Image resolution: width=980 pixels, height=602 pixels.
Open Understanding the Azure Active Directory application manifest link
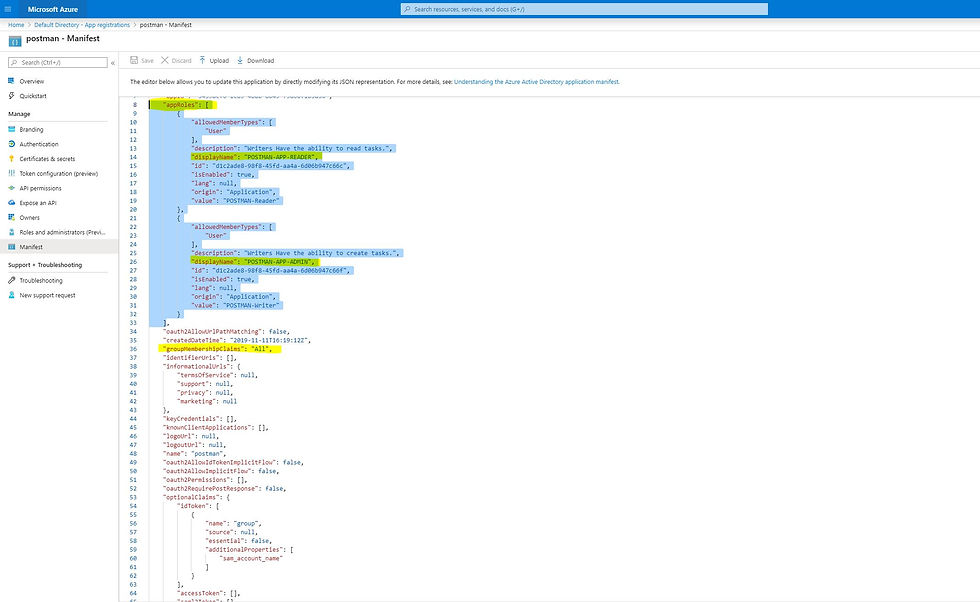536,82
